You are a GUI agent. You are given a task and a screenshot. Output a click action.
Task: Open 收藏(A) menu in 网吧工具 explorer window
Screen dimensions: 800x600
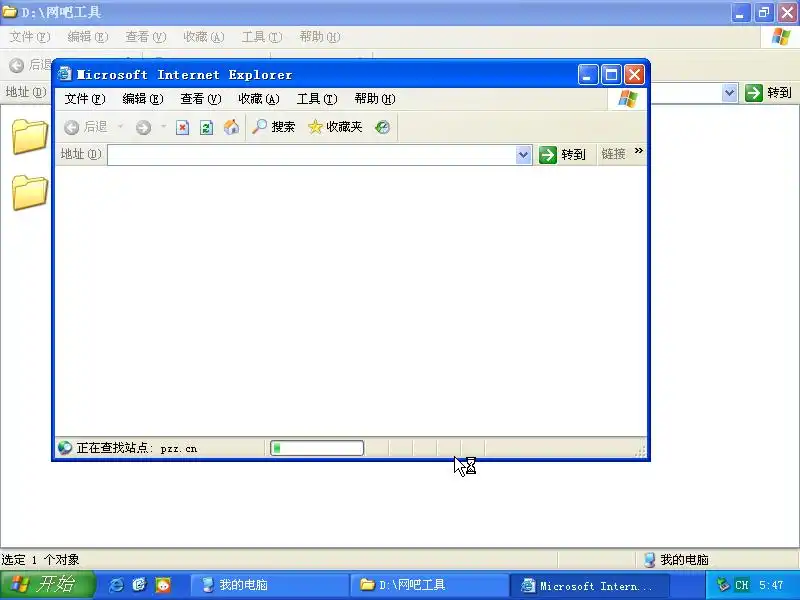pyautogui.click(x=204, y=37)
